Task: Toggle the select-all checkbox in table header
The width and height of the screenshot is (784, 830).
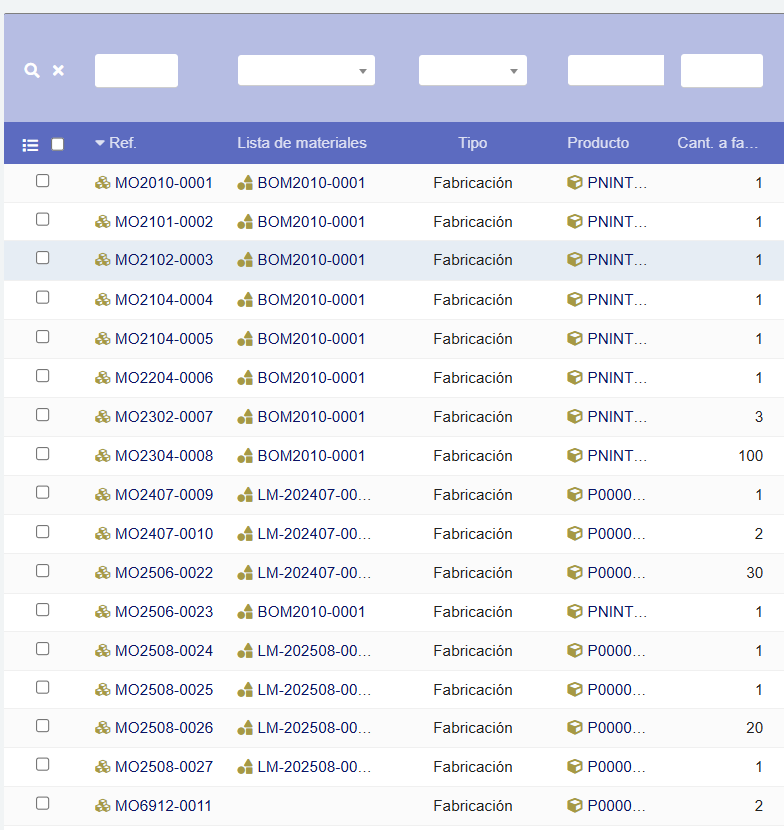Action: (x=57, y=144)
